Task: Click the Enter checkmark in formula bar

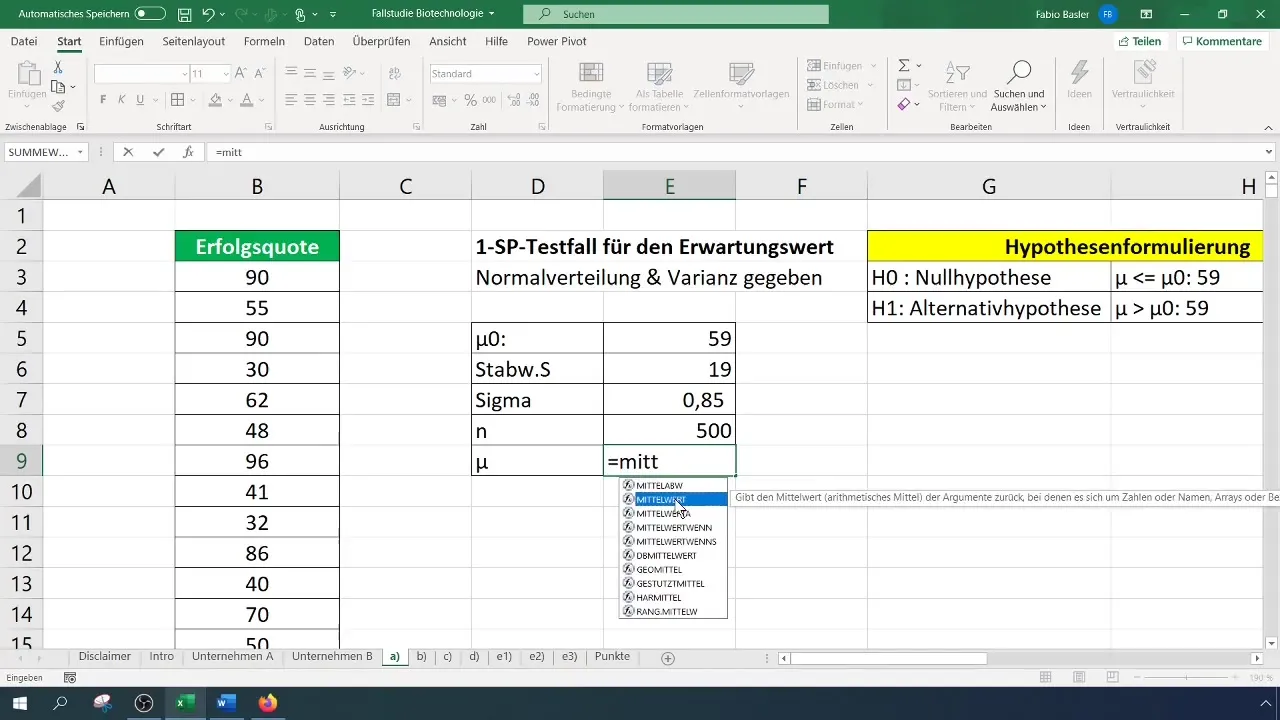Action: coord(158,153)
